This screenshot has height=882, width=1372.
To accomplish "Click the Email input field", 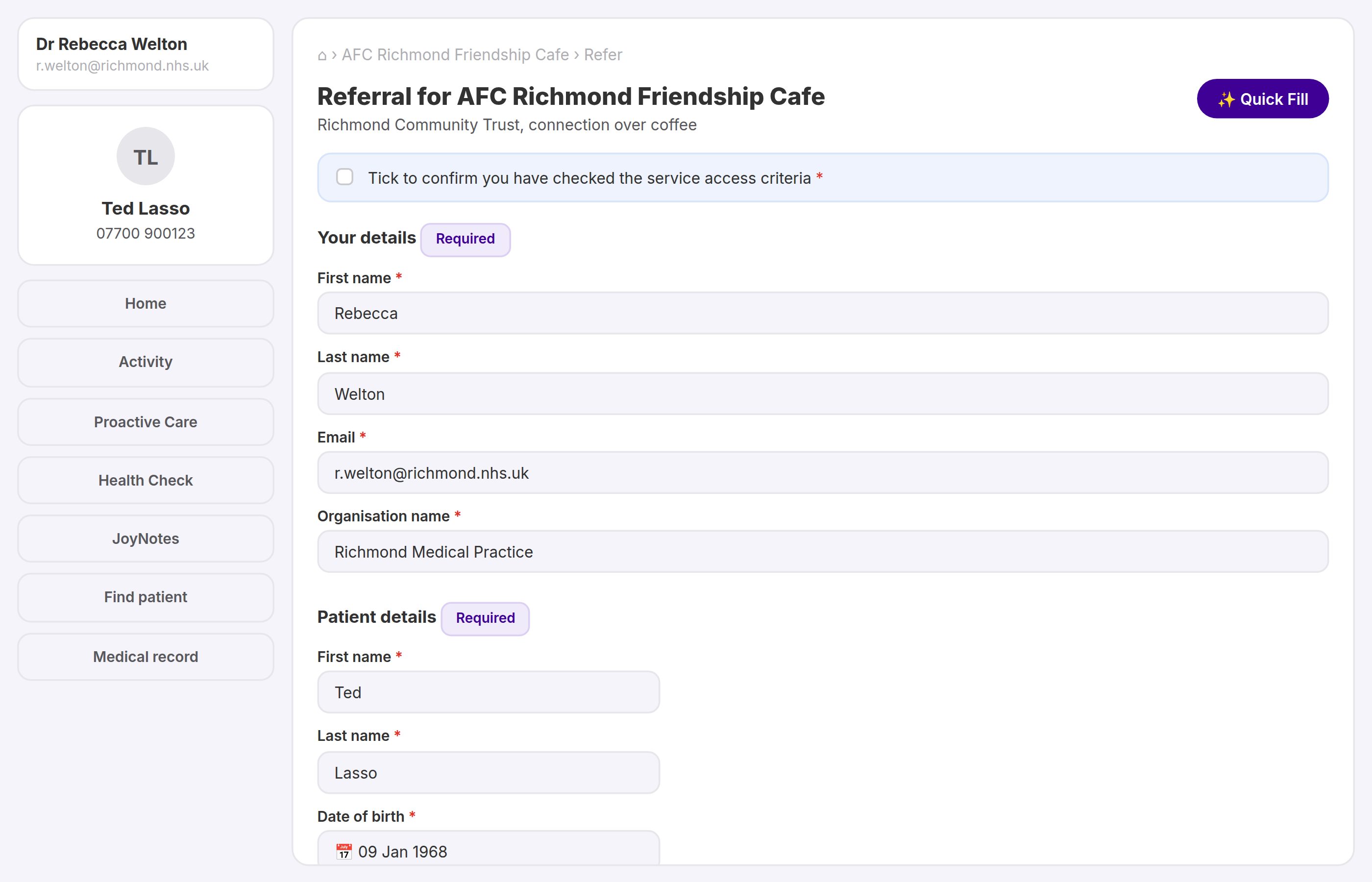I will (x=823, y=473).
